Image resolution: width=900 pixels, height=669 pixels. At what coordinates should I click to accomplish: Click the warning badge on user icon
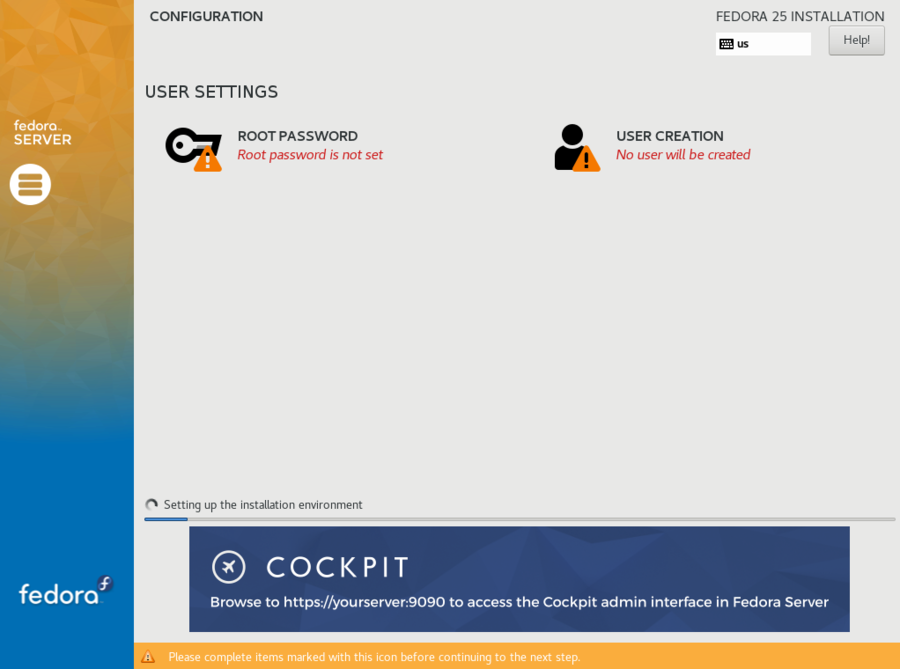(586, 159)
